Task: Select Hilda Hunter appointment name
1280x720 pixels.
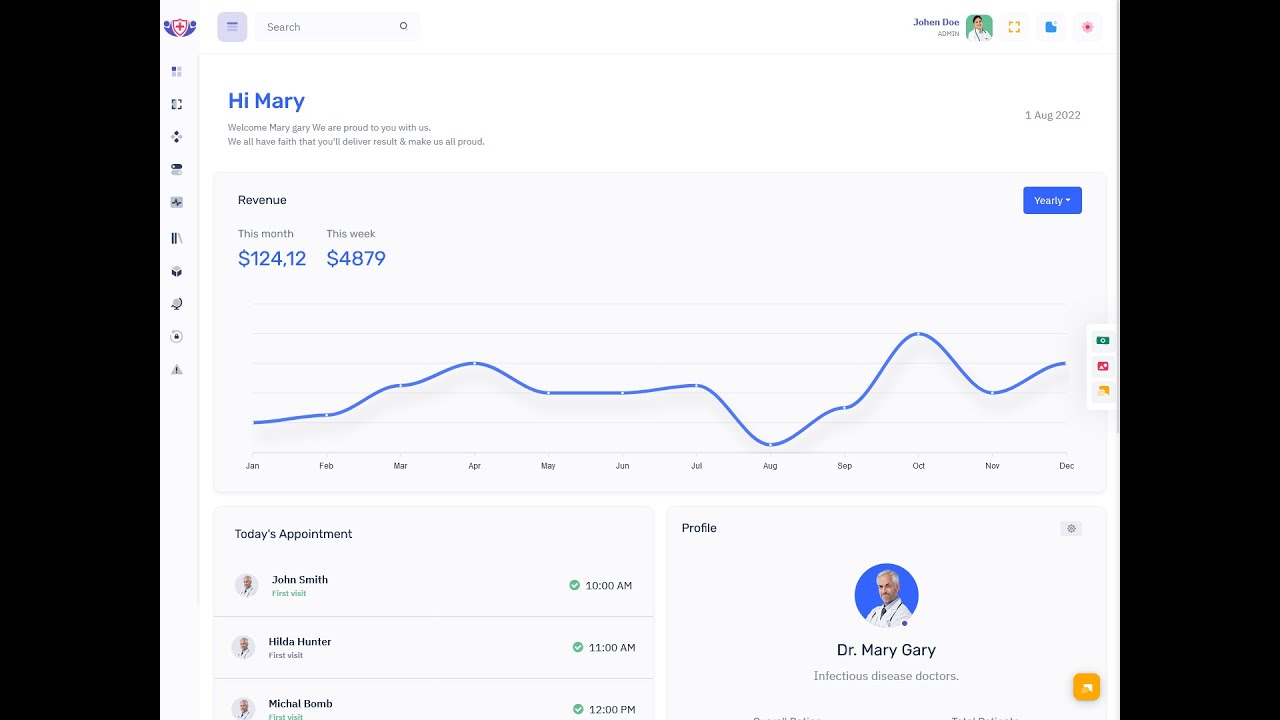Action: point(300,641)
